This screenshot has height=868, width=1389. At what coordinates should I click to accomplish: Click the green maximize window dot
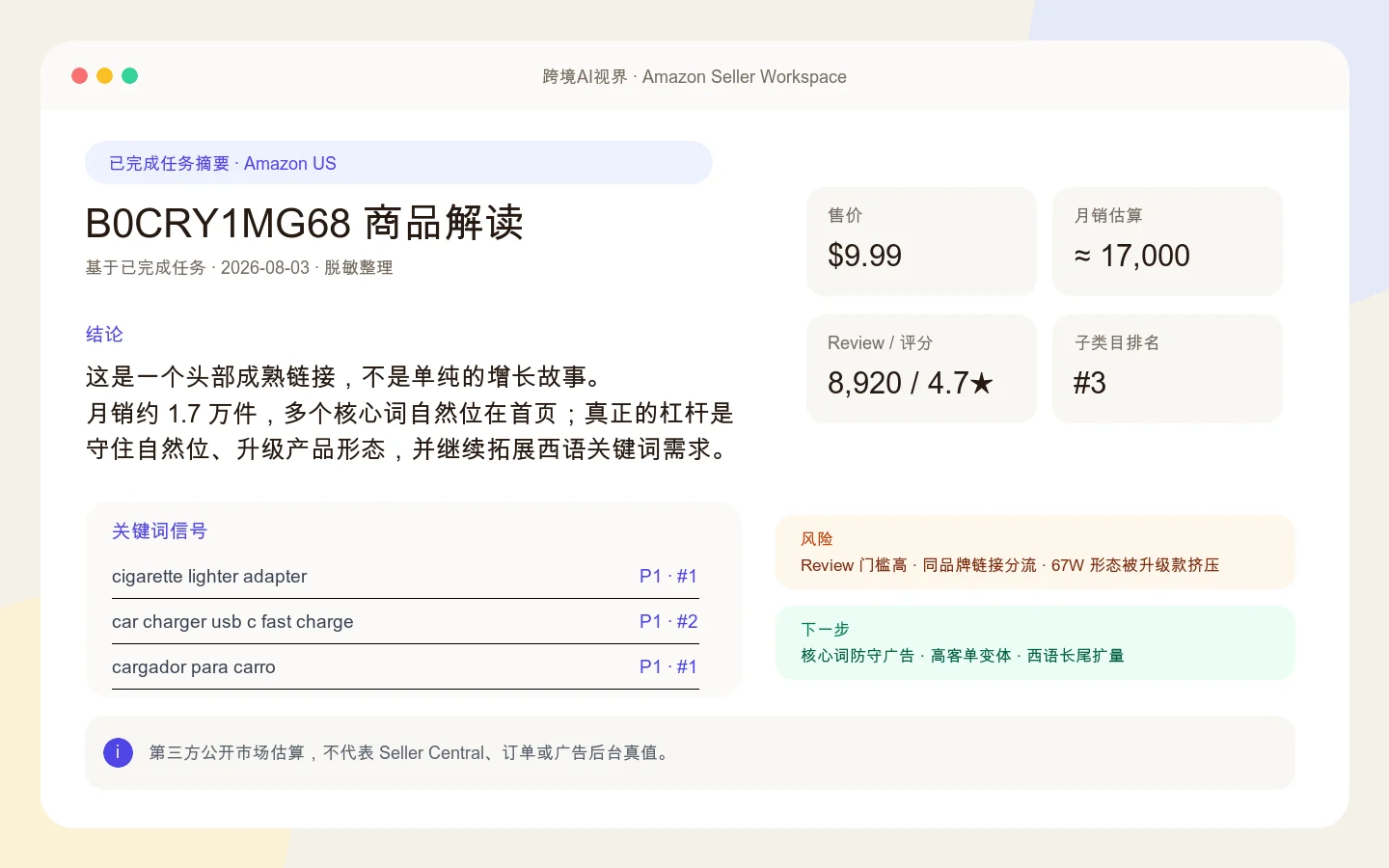(130, 76)
